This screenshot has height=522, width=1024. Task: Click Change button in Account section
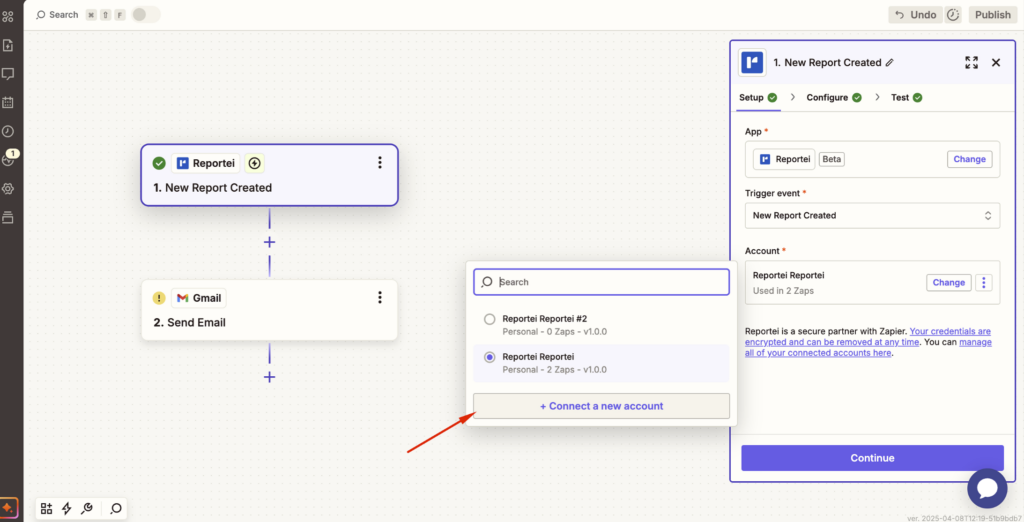[948, 282]
